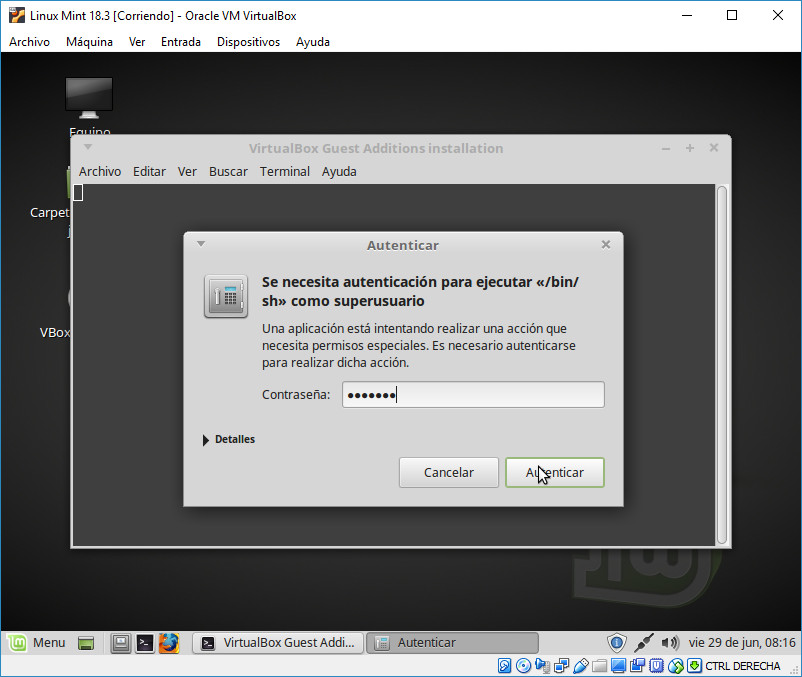The height and width of the screenshot is (677, 802).
Task: Open the Guest Additions terminal window menu arrow
Action: coord(88,147)
